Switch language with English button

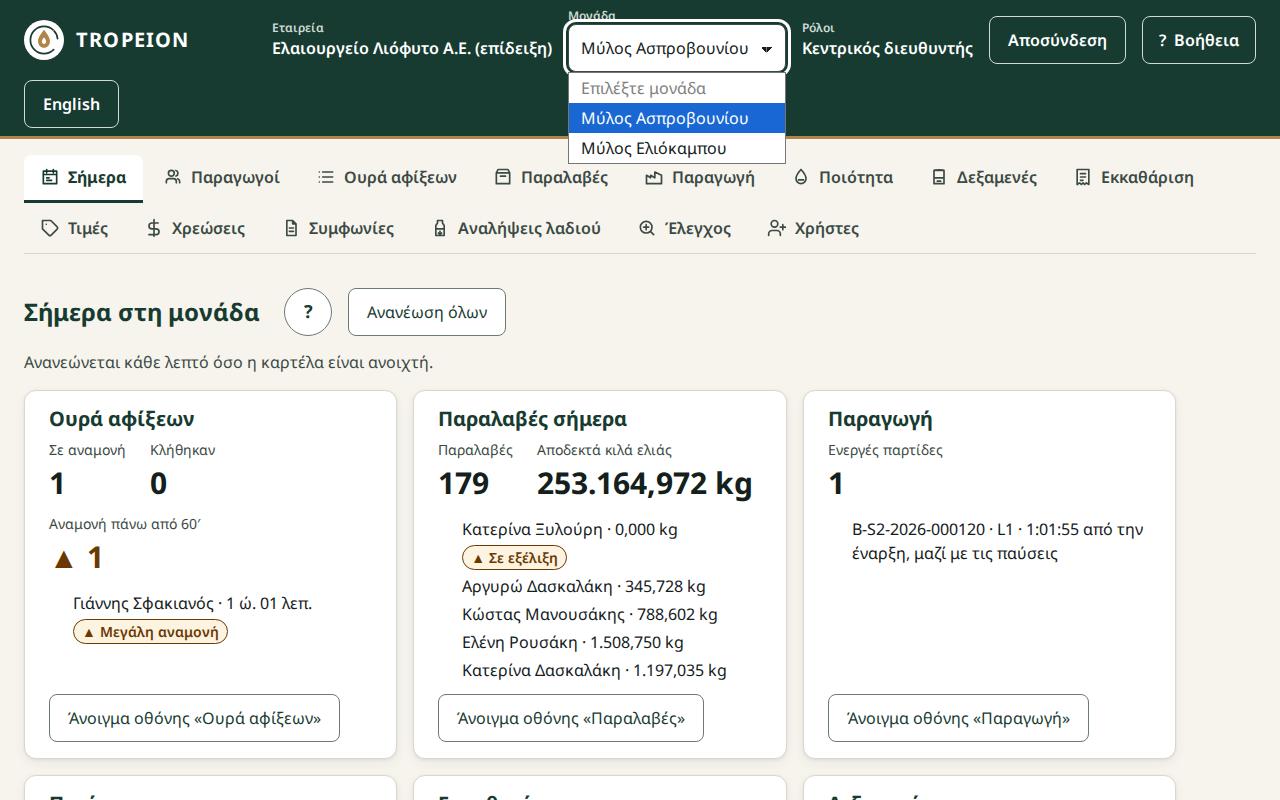71,104
